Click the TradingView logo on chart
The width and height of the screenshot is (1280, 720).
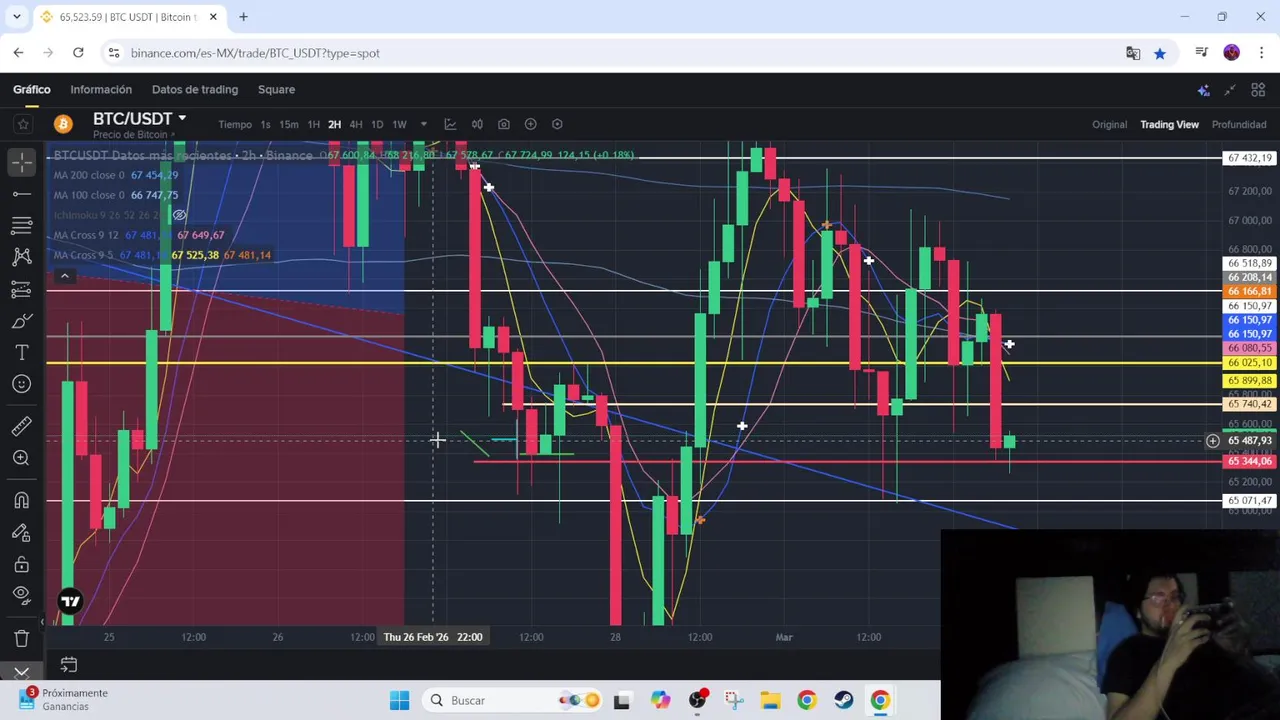[70, 601]
